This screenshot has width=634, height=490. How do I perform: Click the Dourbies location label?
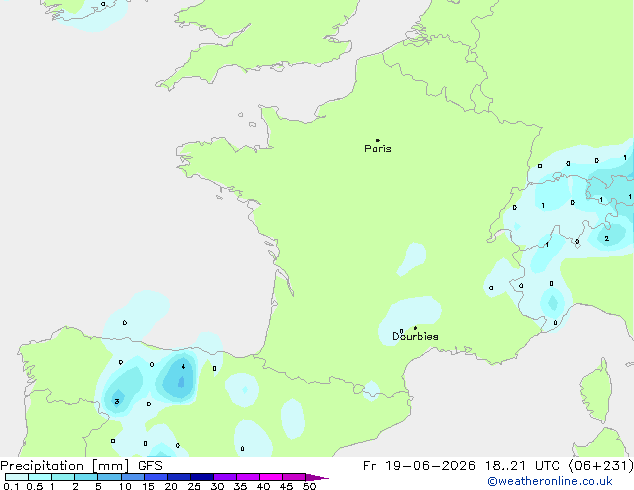click(415, 336)
